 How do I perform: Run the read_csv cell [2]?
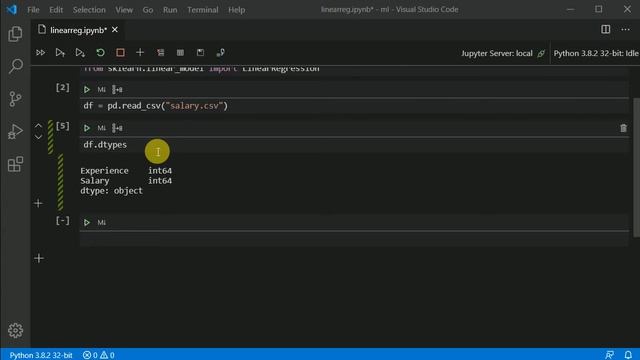pyautogui.click(x=87, y=89)
